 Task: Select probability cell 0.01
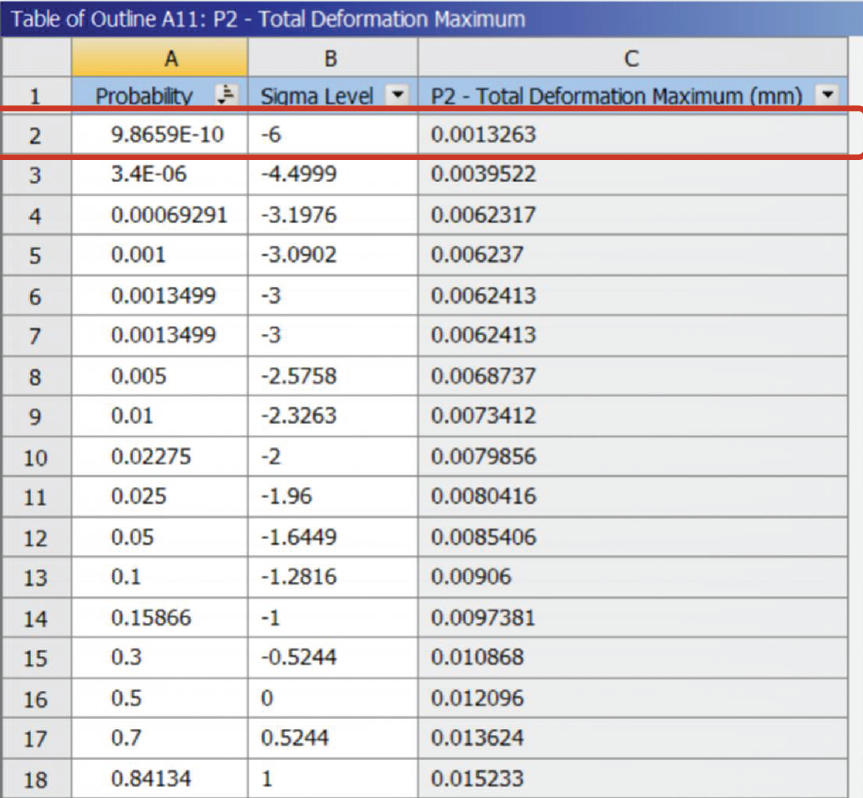160,416
